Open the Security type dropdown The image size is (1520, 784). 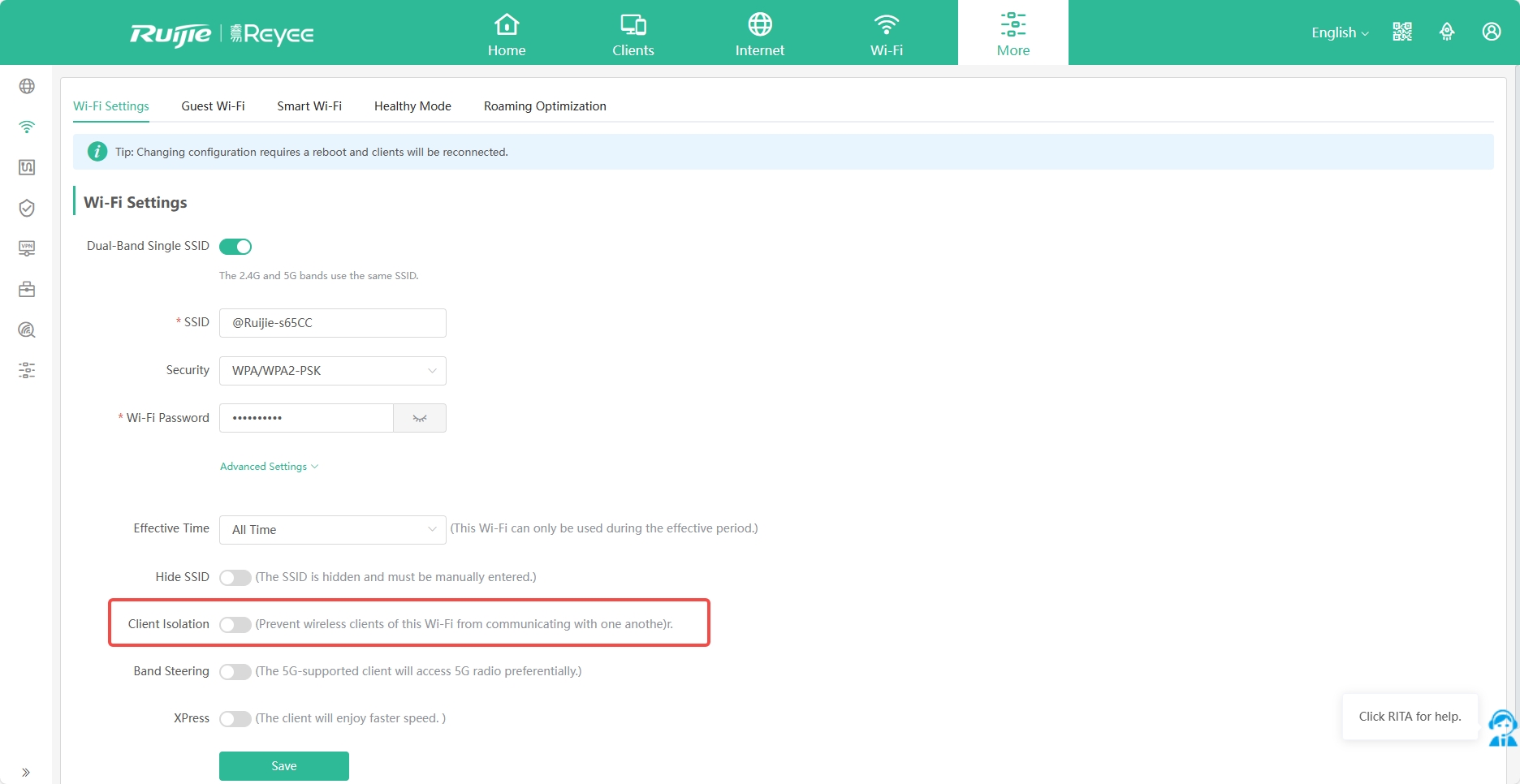click(x=332, y=371)
